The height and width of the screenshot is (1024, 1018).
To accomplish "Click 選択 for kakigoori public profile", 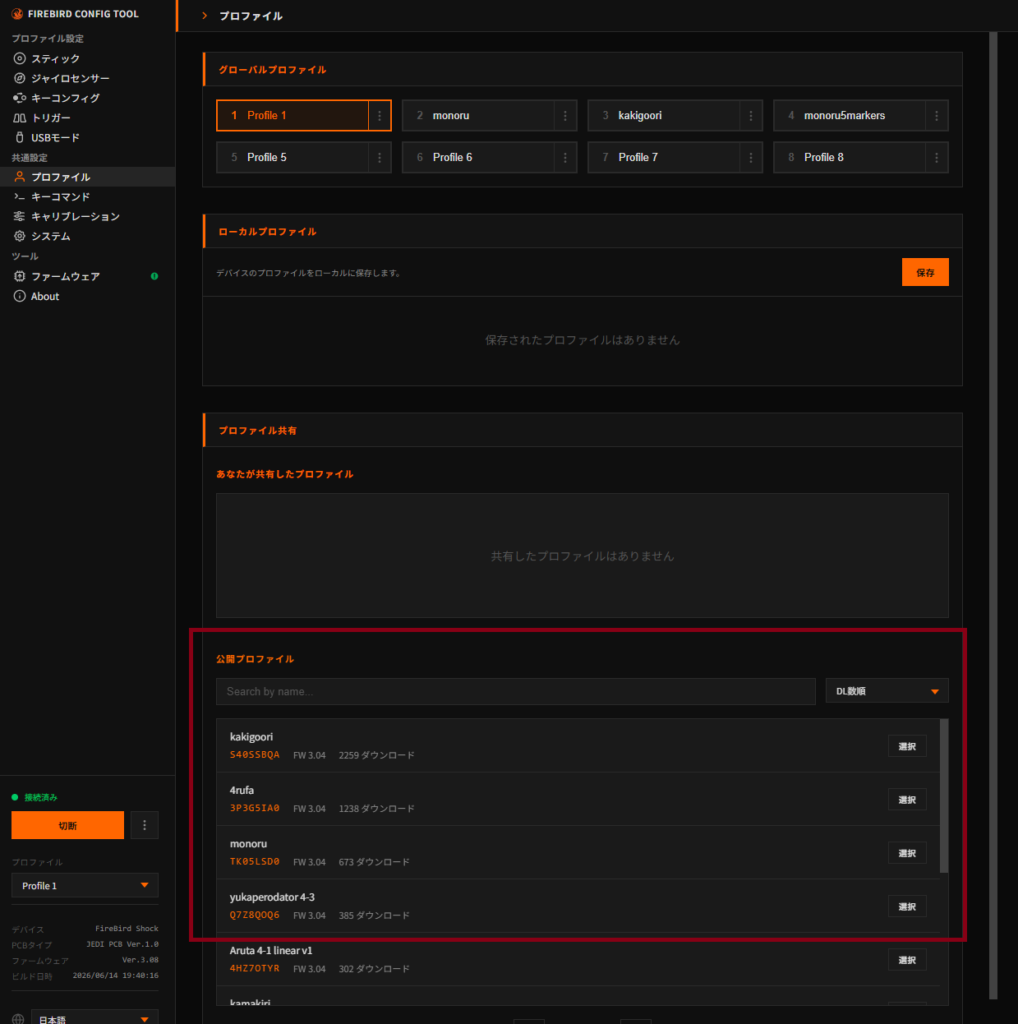I will click(907, 746).
